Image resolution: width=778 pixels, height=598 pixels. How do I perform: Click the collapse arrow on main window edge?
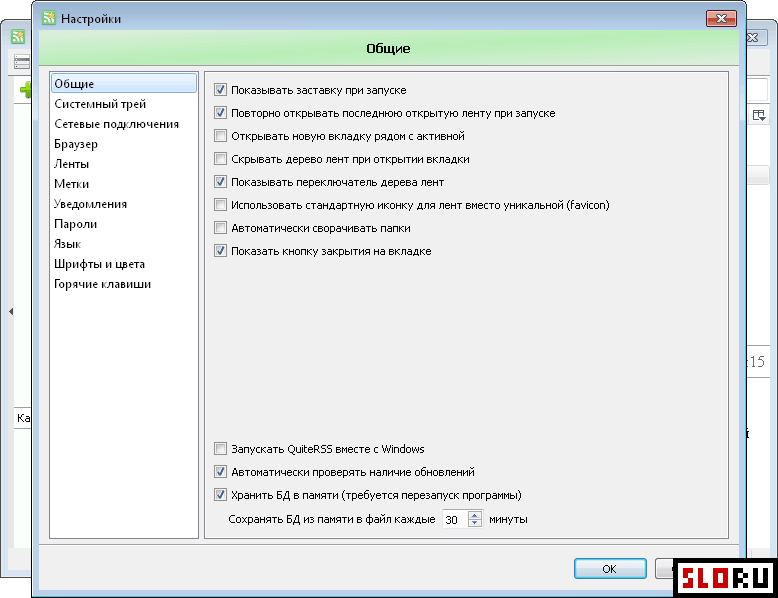tap(11, 311)
